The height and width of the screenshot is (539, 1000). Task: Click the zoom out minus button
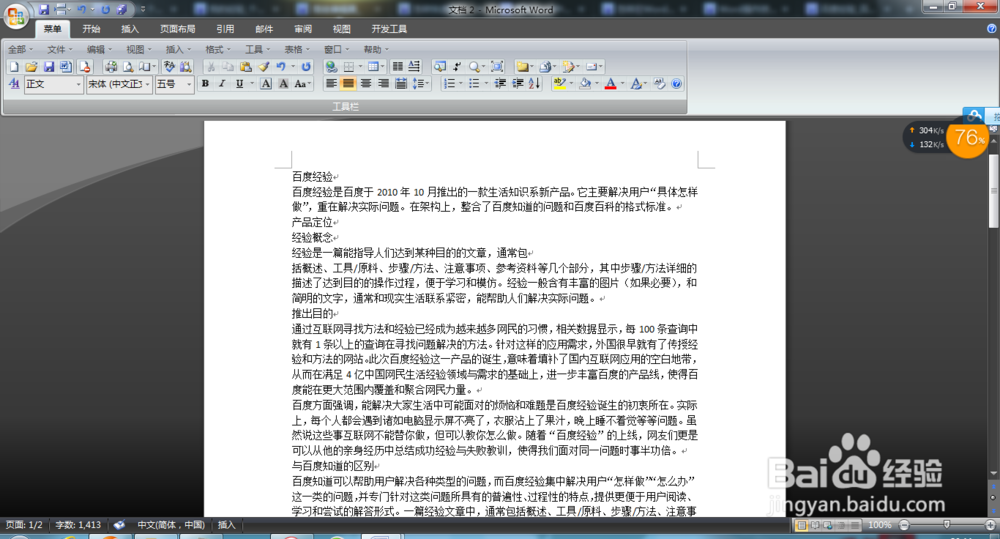(904, 525)
